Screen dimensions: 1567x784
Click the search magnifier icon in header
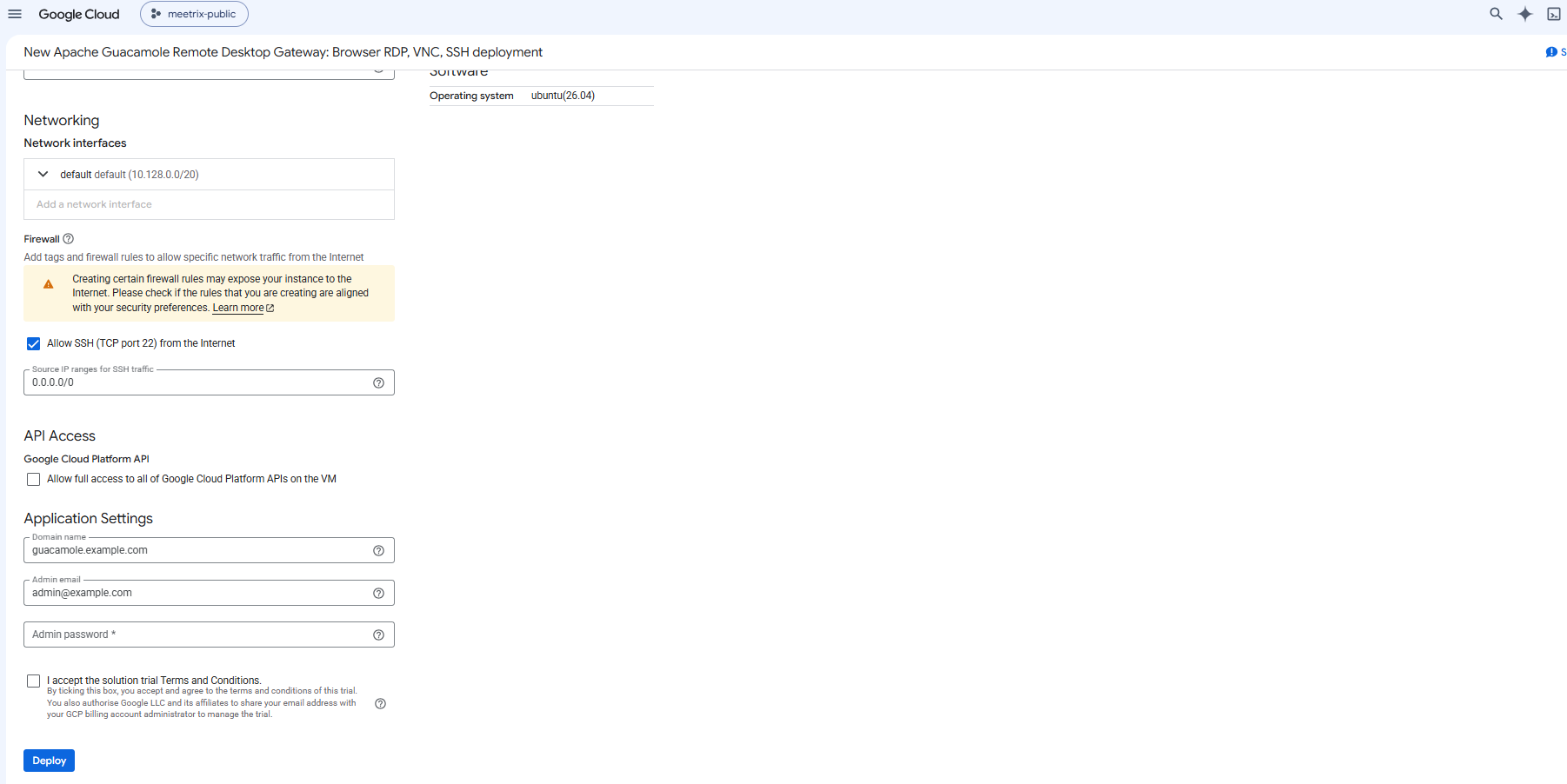click(x=1496, y=14)
